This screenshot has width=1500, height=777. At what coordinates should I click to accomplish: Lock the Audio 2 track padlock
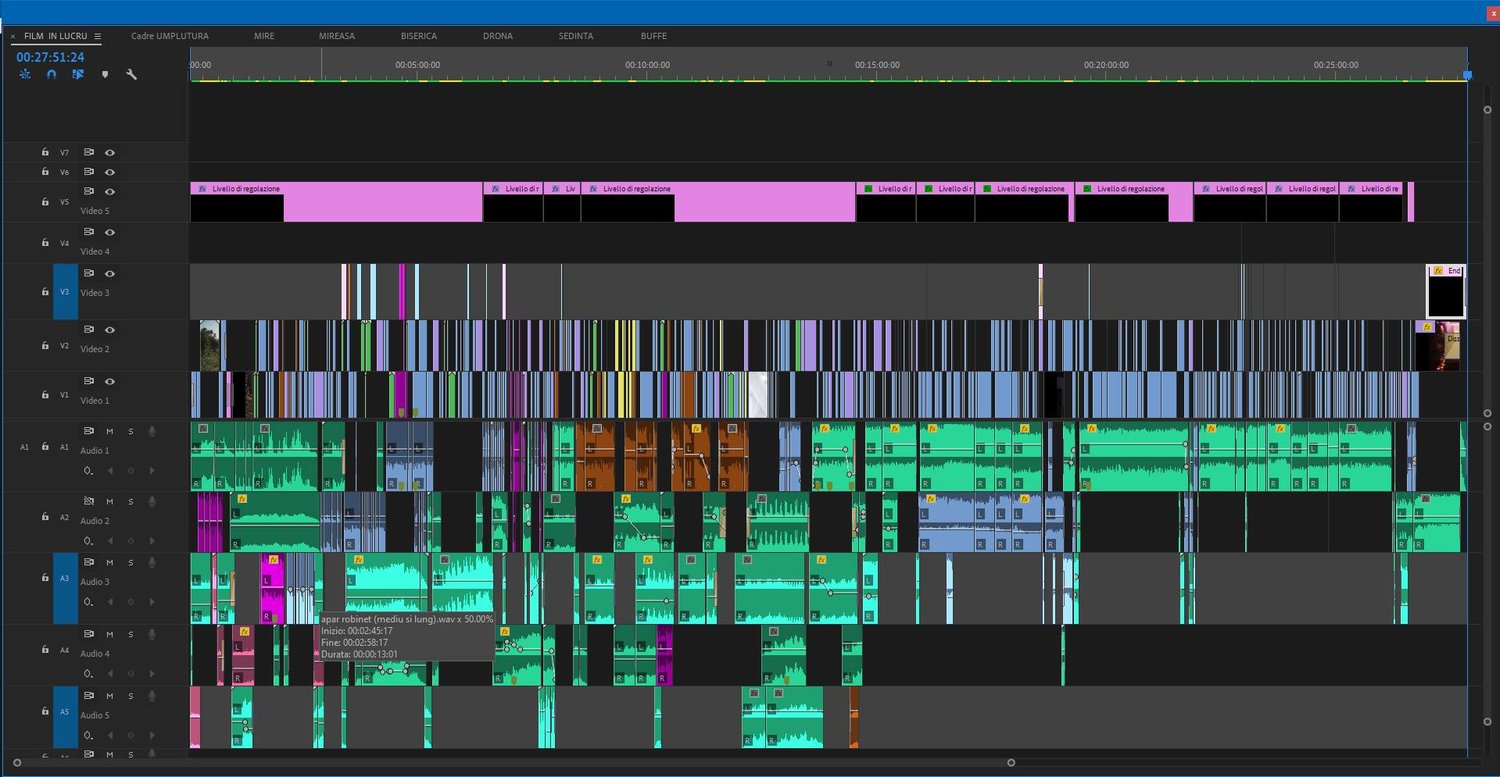(x=45, y=517)
